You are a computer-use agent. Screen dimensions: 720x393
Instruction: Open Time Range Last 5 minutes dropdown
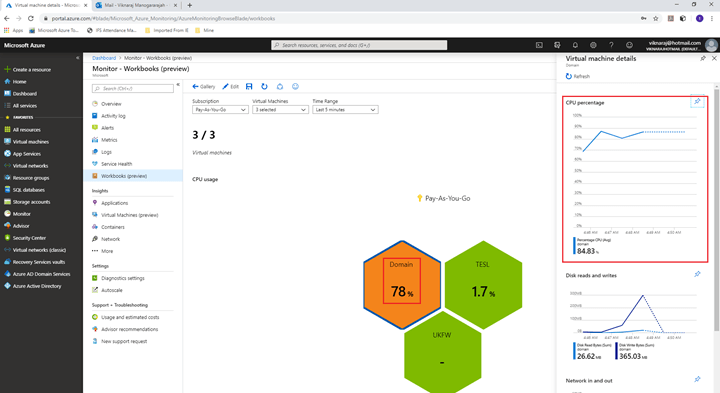[345, 110]
